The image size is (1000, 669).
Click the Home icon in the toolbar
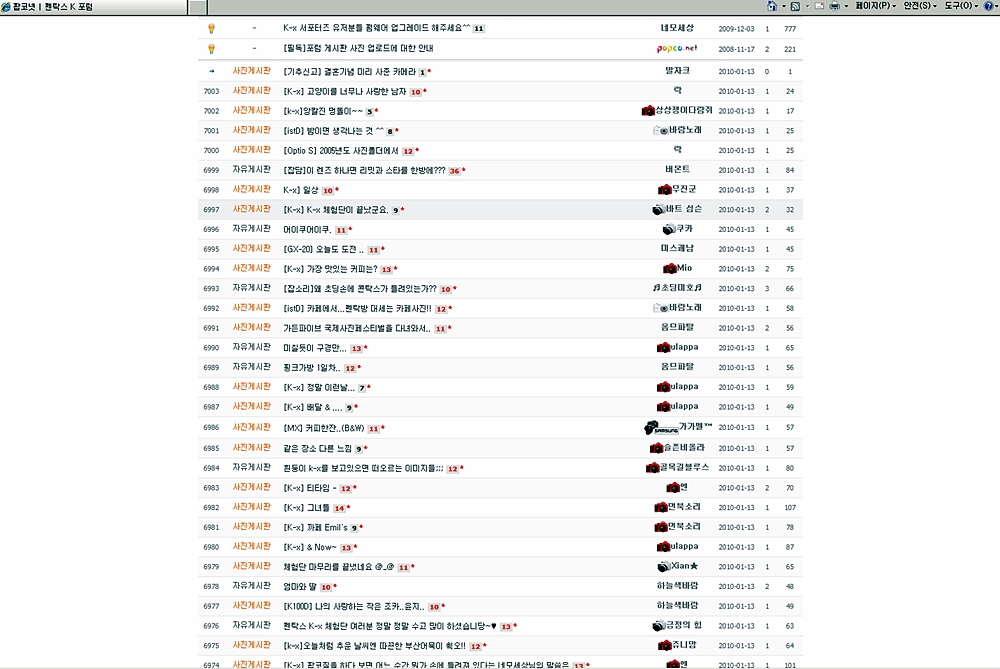pos(771,6)
